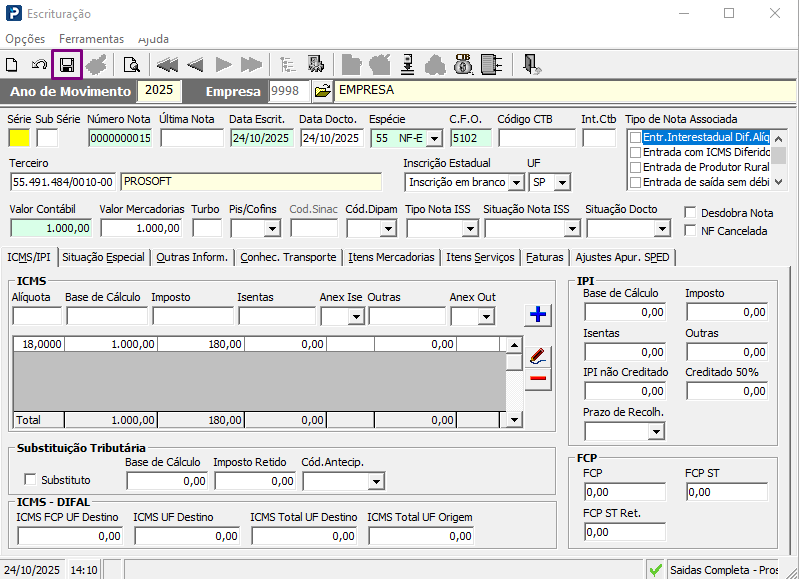Screen dimensions: 799x579
Task: Expand the Espécie dropdown
Action: (435, 138)
